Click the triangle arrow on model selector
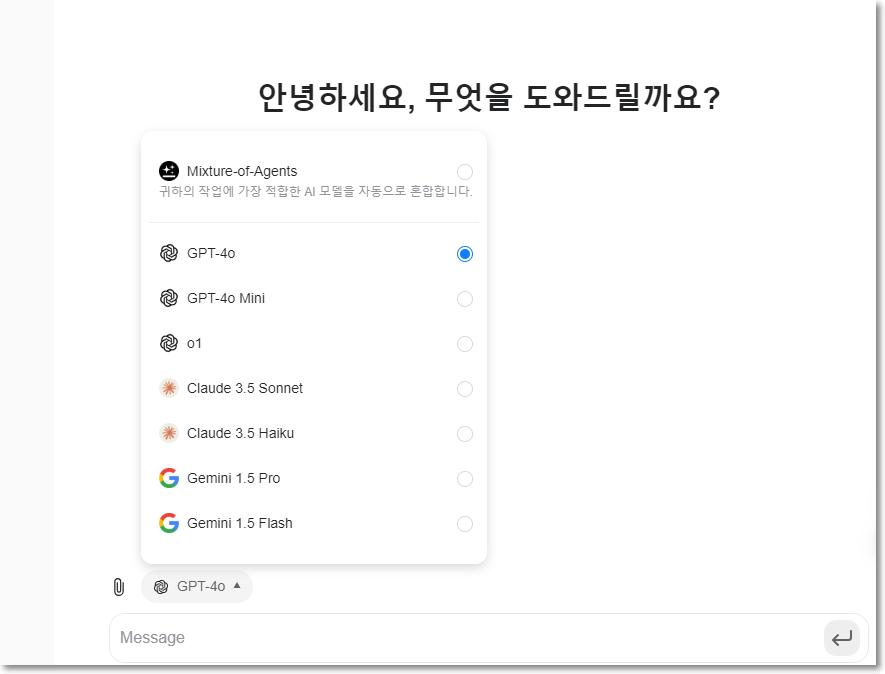 [x=237, y=585]
